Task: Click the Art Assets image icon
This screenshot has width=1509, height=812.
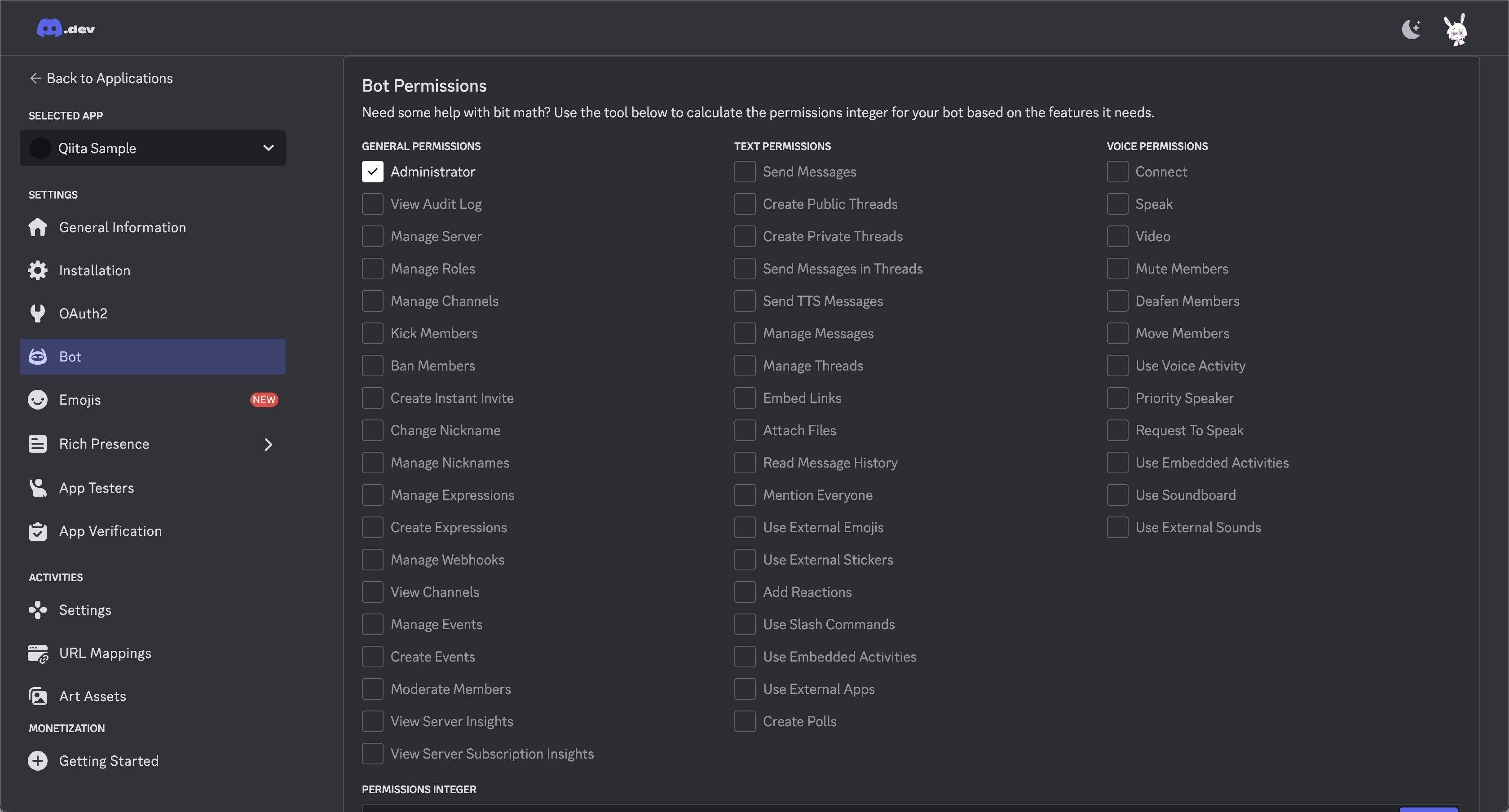Action: (x=37, y=696)
